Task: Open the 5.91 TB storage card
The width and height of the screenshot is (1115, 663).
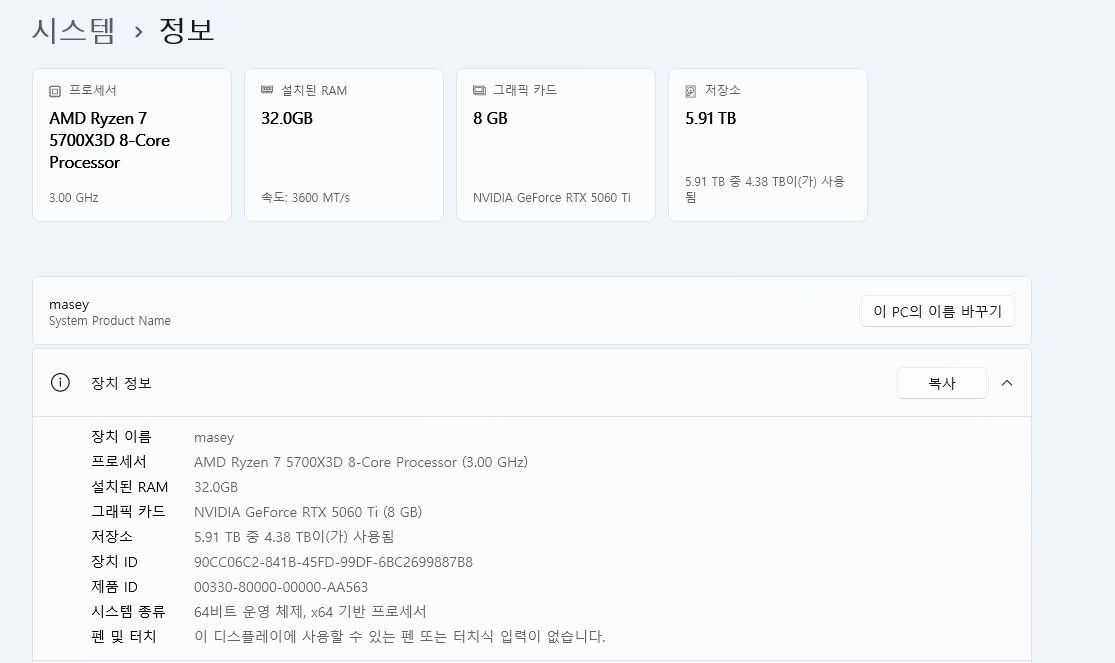Action: (768, 145)
